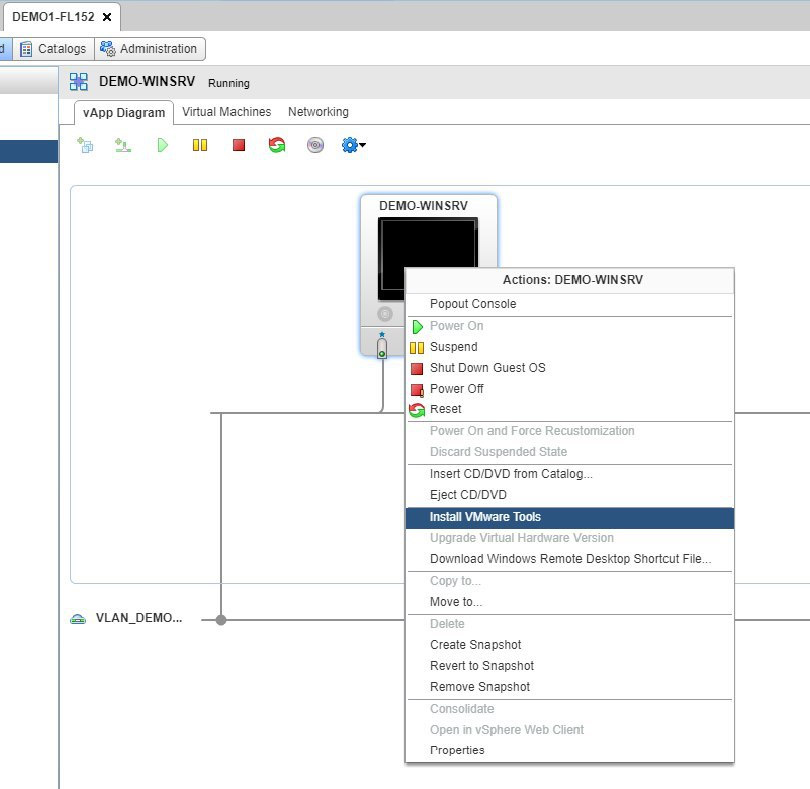Select the VLAN_DEMO... network label
The height and width of the screenshot is (789, 810).
click(x=139, y=618)
